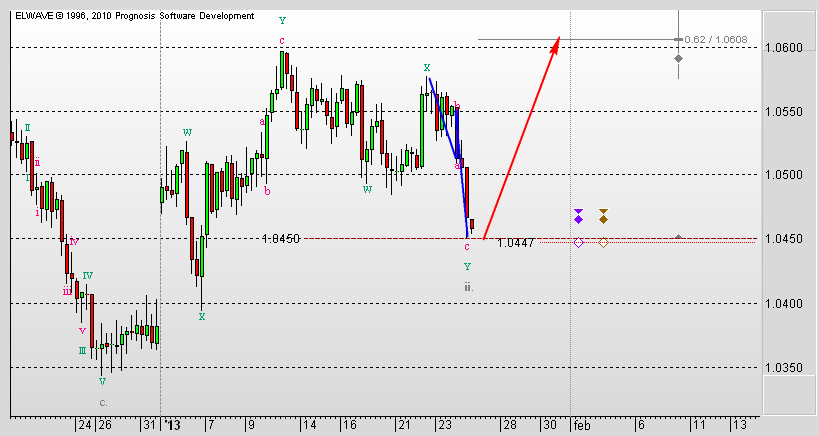Click the green IV wave label
The image size is (819, 436).
coord(88,275)
